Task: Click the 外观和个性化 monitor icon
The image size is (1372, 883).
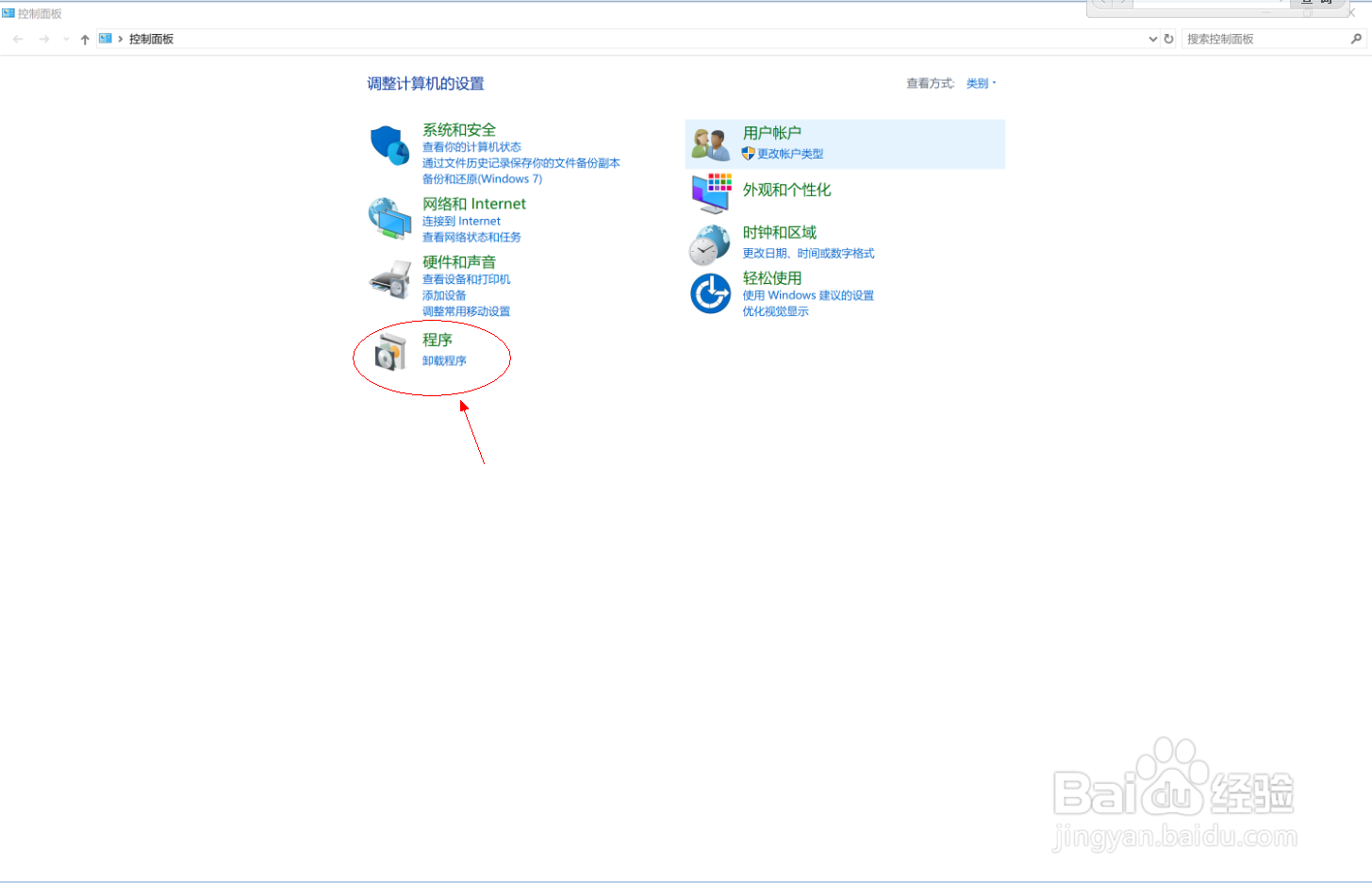Action: [710, 192]
